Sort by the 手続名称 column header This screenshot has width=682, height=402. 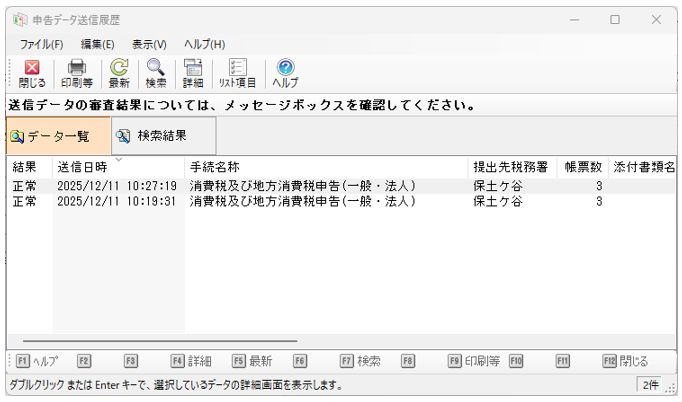(x=214, y=167)
